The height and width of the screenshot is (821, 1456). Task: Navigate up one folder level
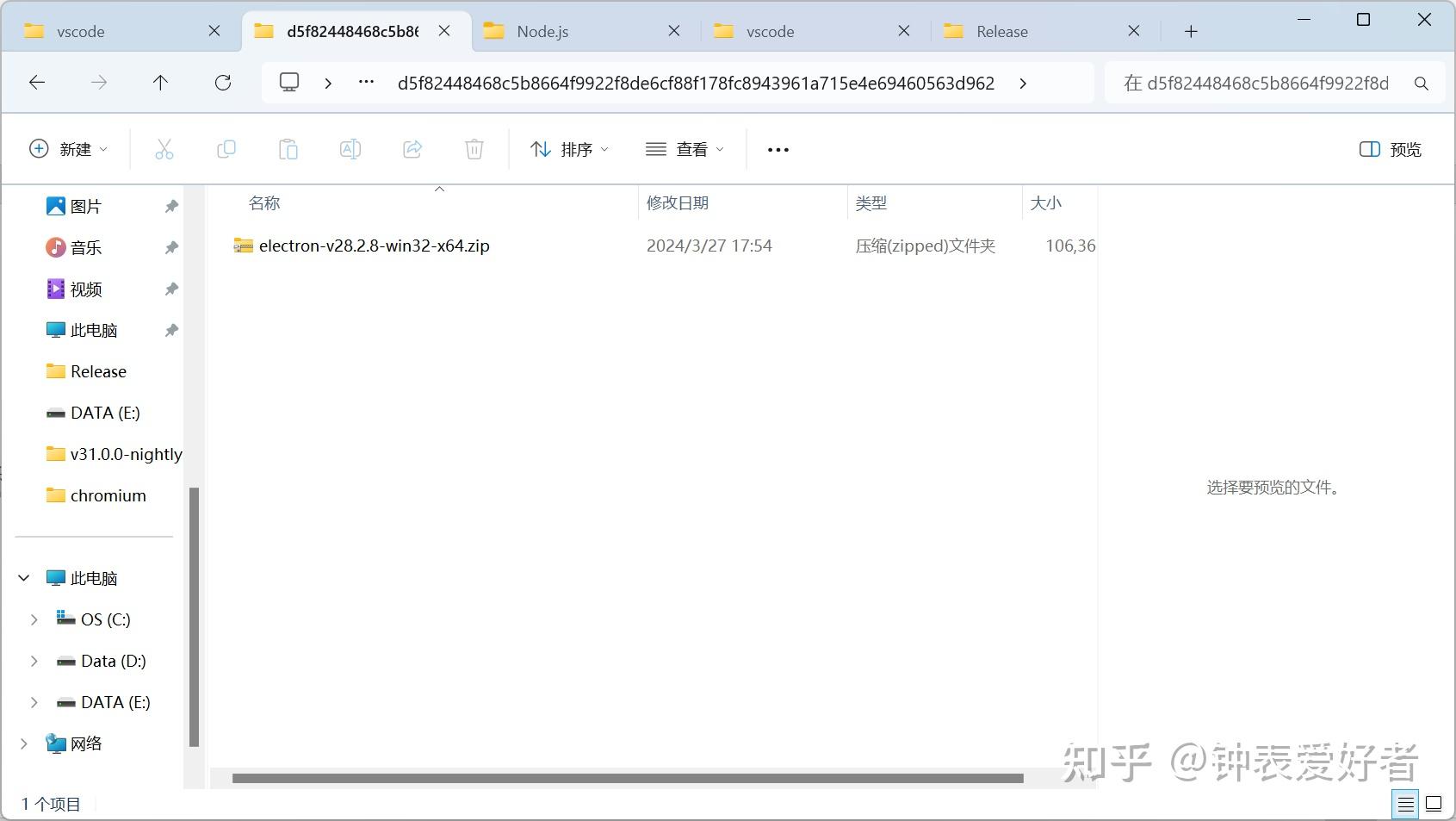coord(160,82)
